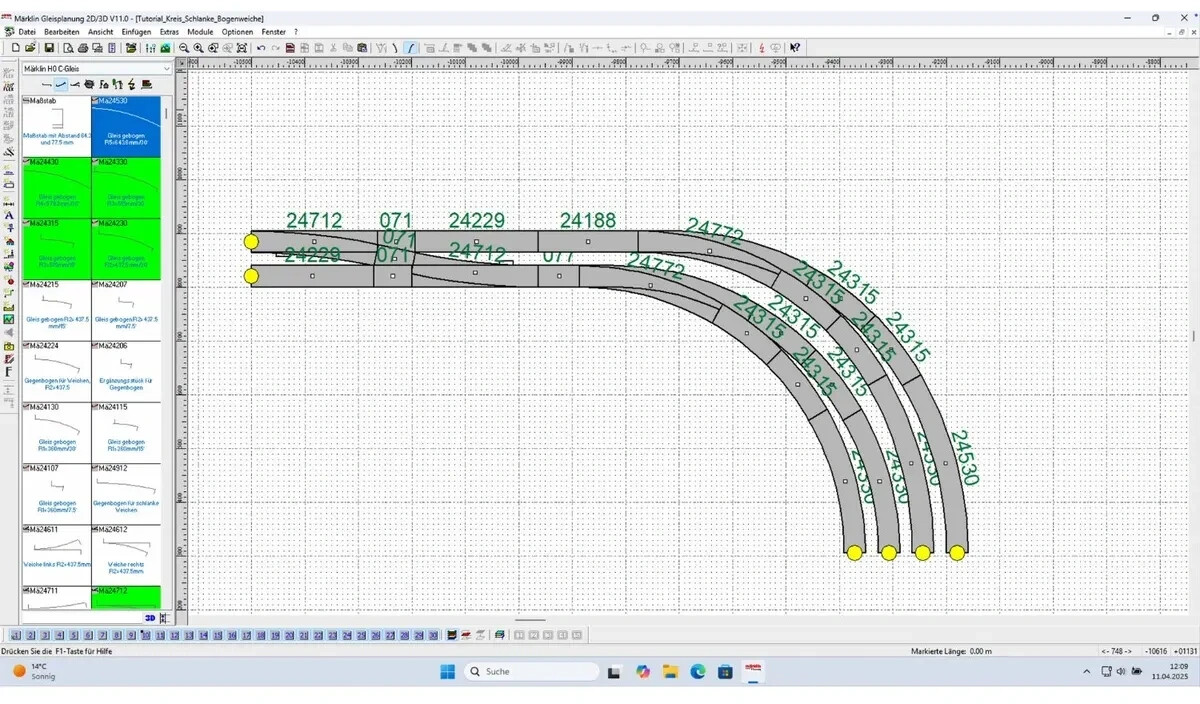
Task: Select turnout track category icon
Action: click(x=75, y=84)
